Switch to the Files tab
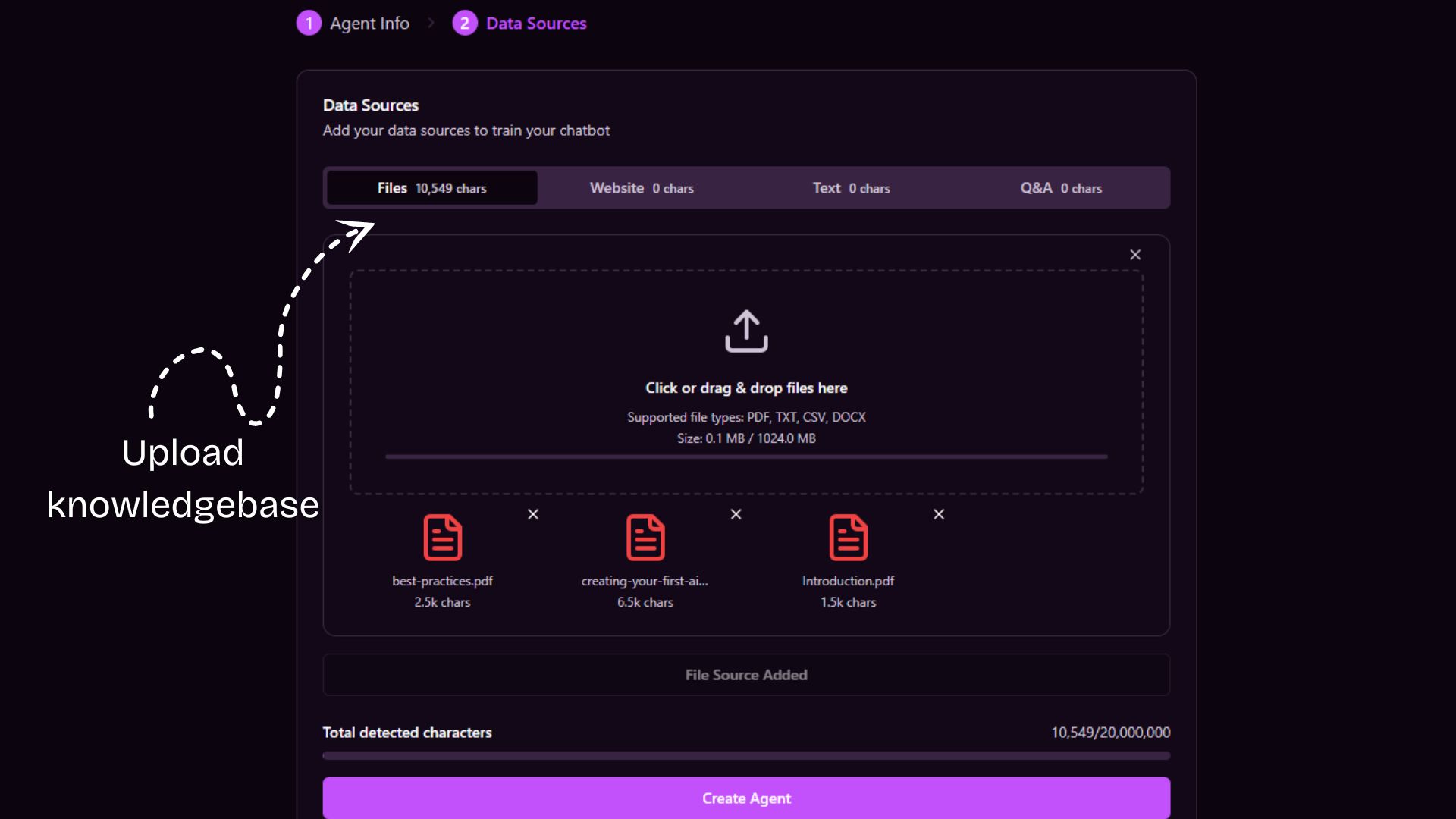The width and height of the screenshot is (1456, 819). [431, 188]
